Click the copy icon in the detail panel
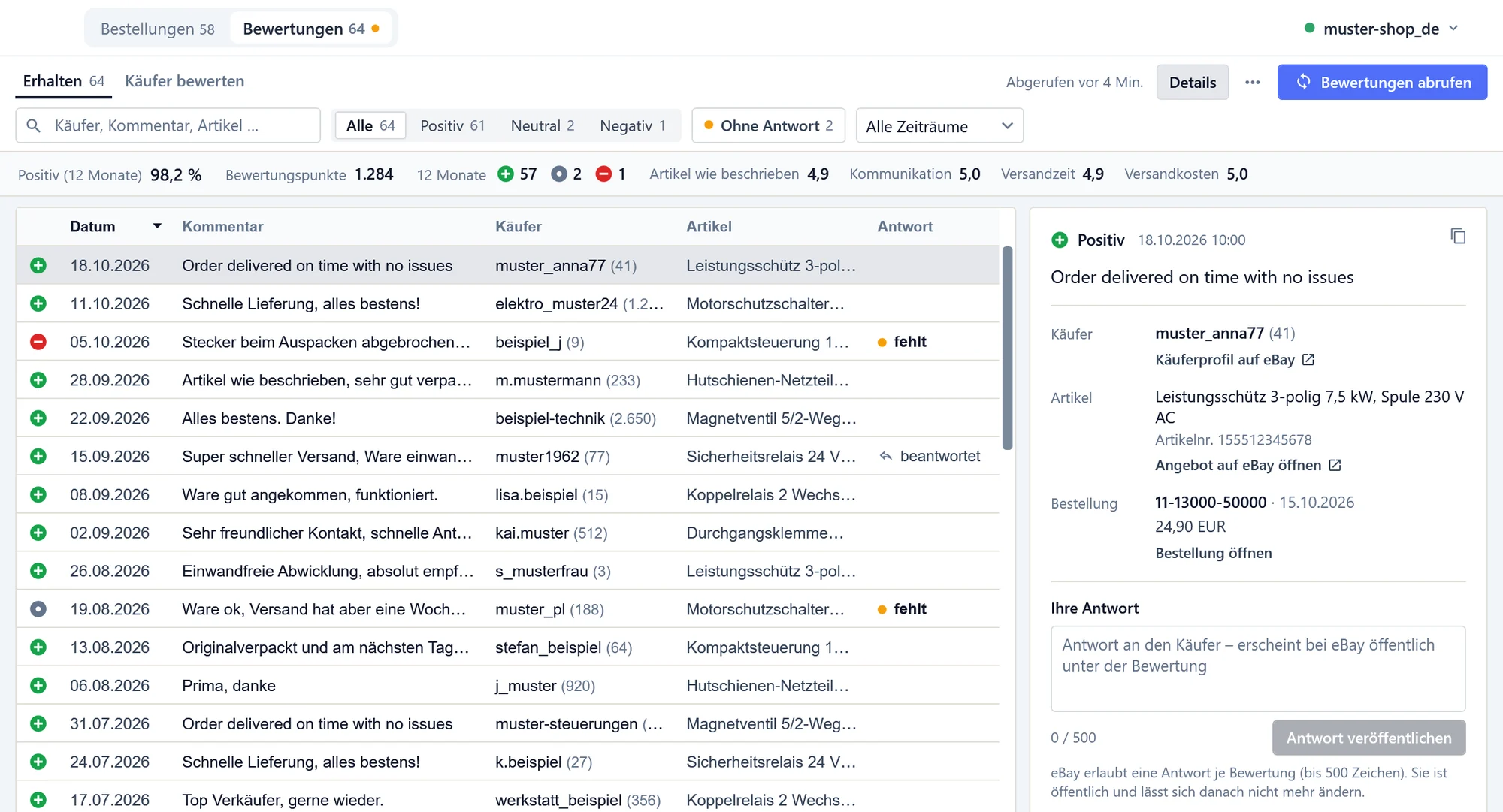The width and height of the screenshot is (1503, 812). click(1458, 237)
